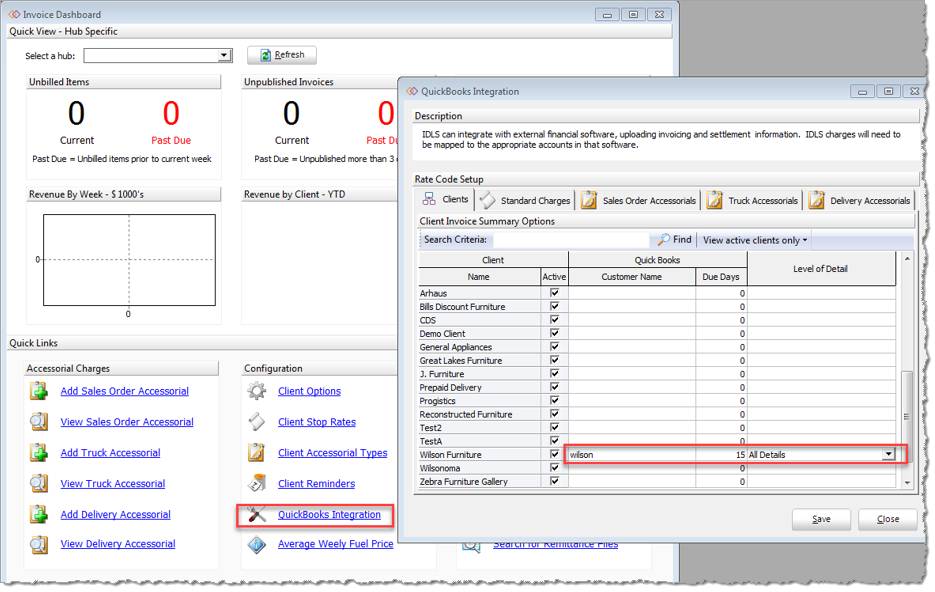Select the Wilsonoma client row name
Screen dimensions: 935x592
click(x=439, y=468)
